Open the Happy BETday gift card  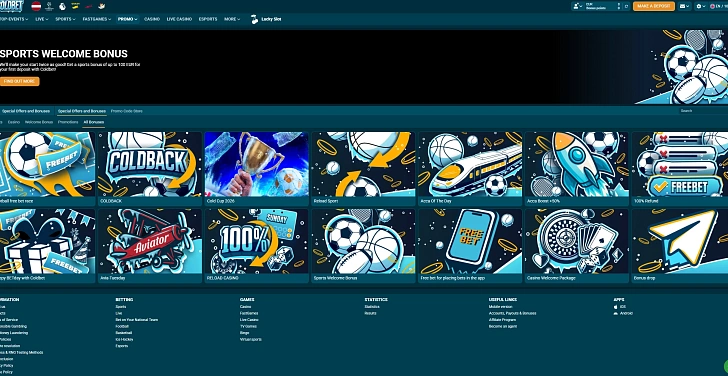[x=47, y=246]
